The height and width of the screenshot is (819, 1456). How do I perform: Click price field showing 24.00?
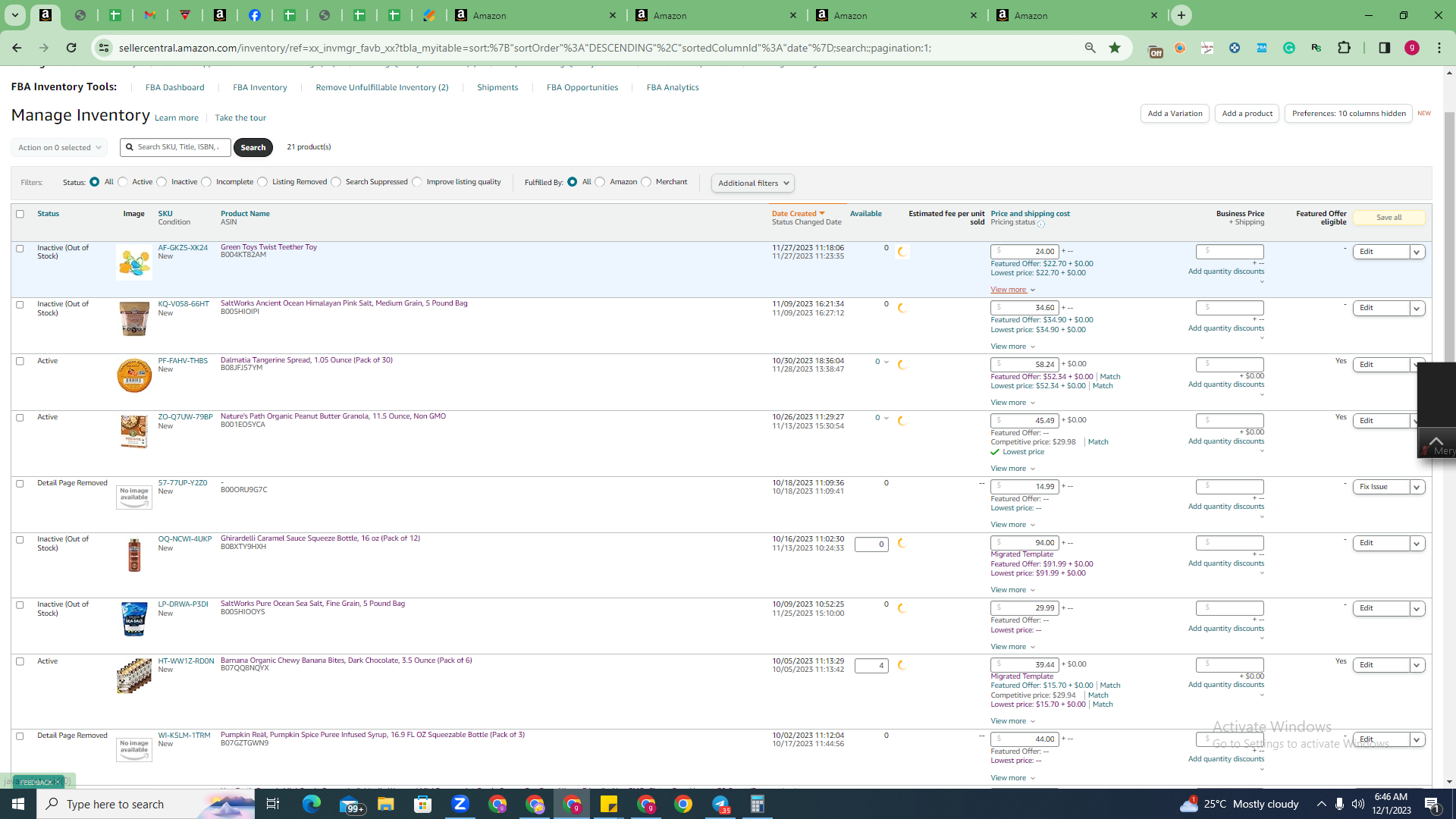tap(1025, 252)
